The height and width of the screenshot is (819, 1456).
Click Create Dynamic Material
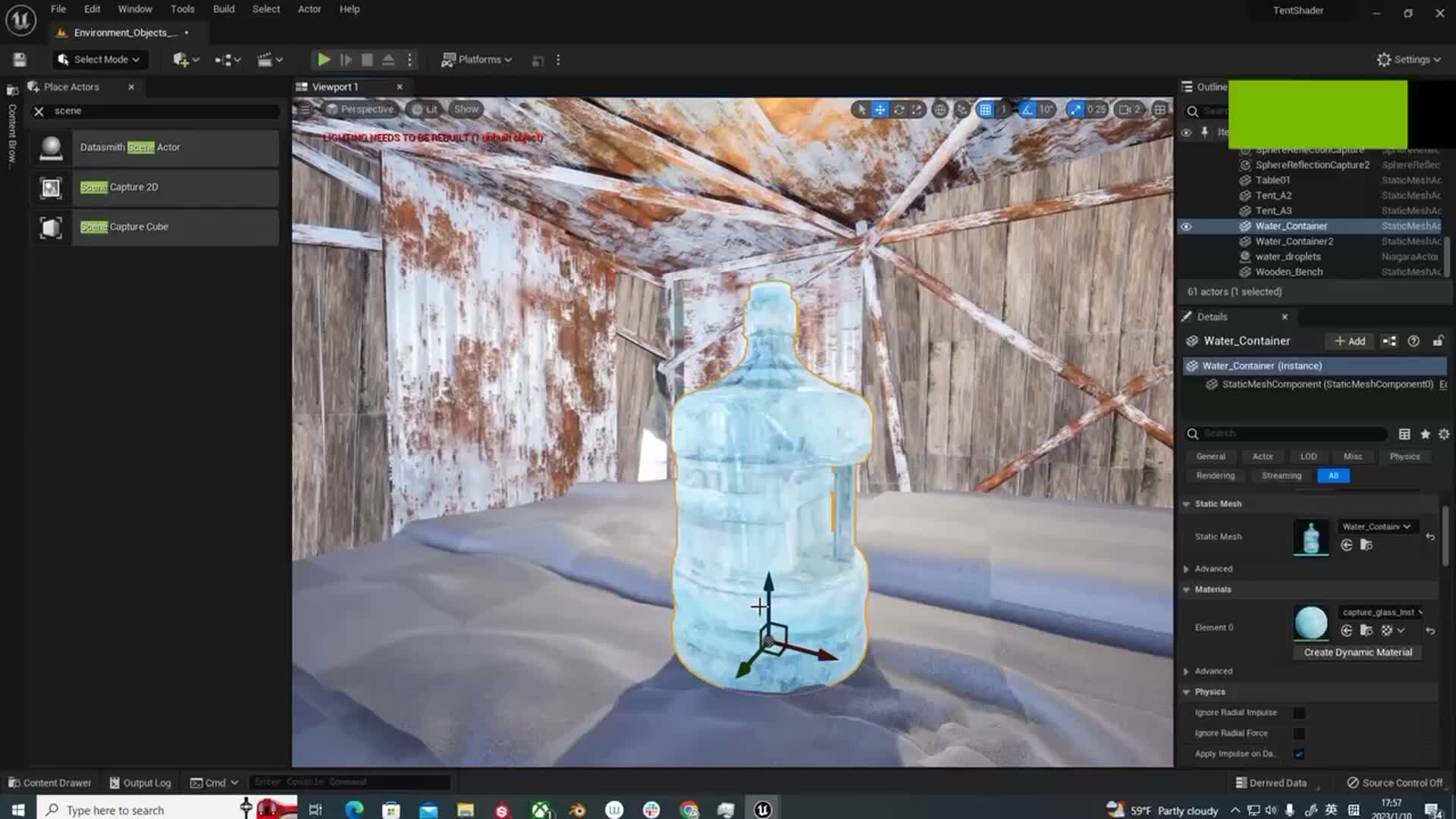tap(1357, 652)
